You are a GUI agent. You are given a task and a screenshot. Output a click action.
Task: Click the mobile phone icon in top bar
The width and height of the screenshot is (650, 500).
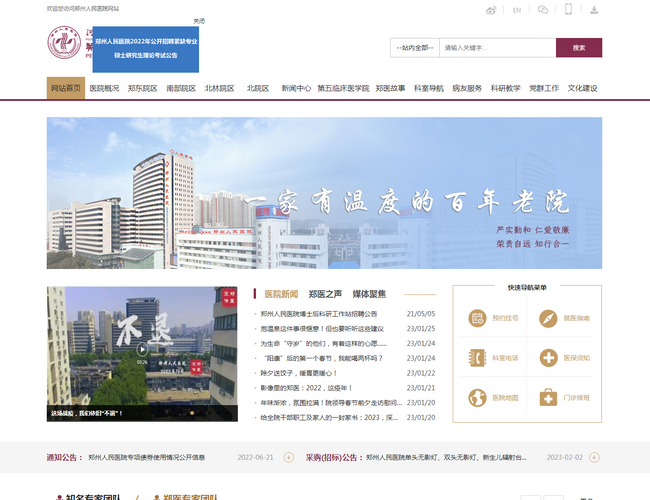click(x=568, y=9)
